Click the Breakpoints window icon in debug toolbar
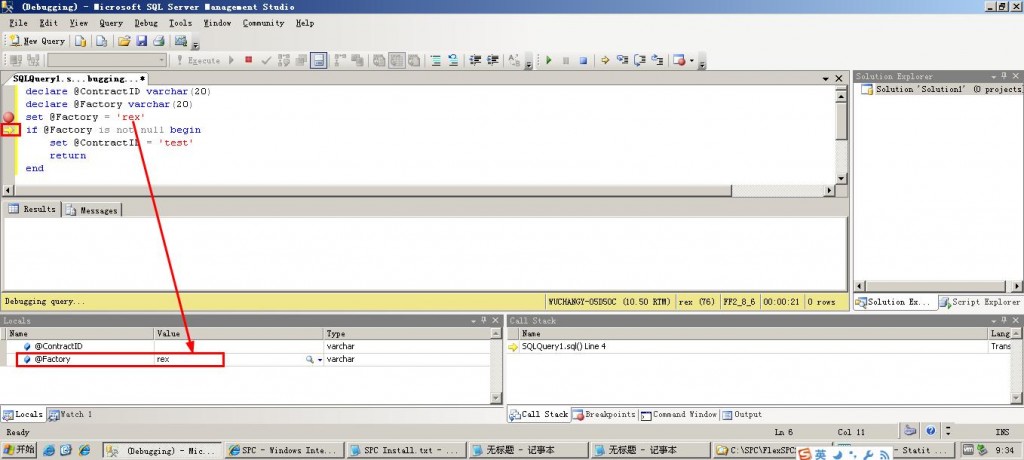Screen dimensions: 1024x460 [679, 60]
